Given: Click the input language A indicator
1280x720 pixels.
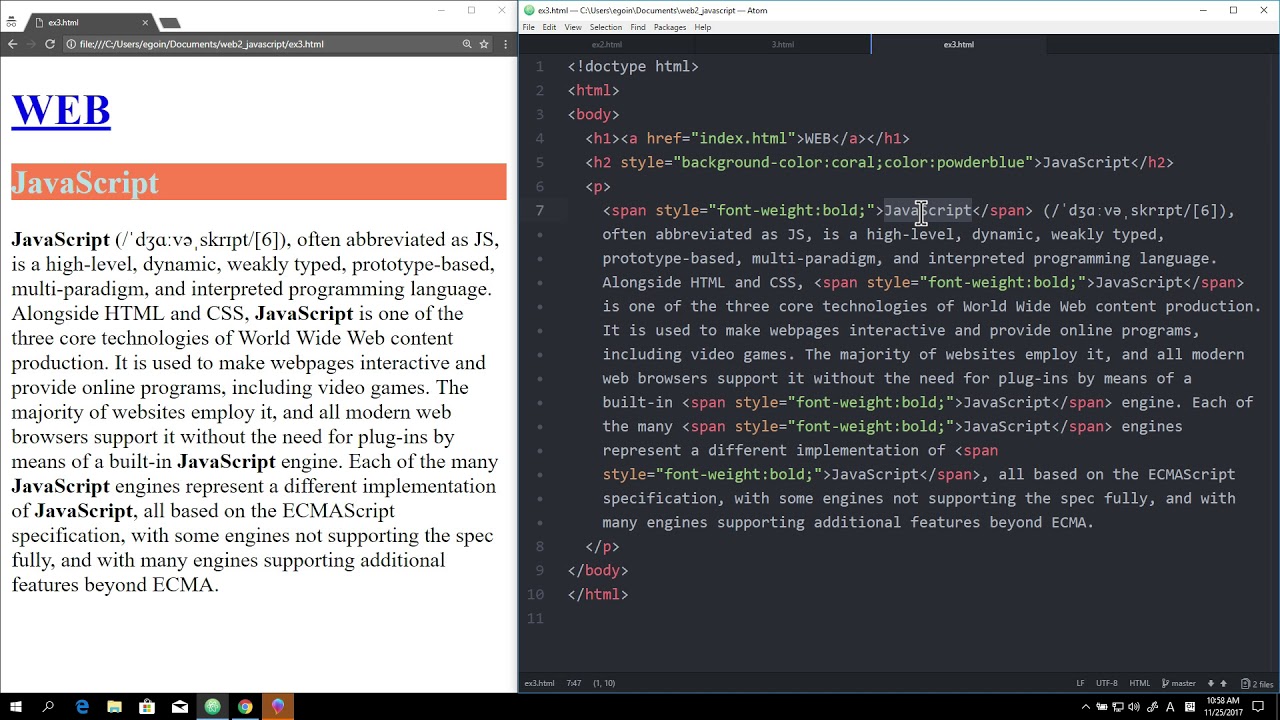Looking at the screenshot, I should (1170, 707).
